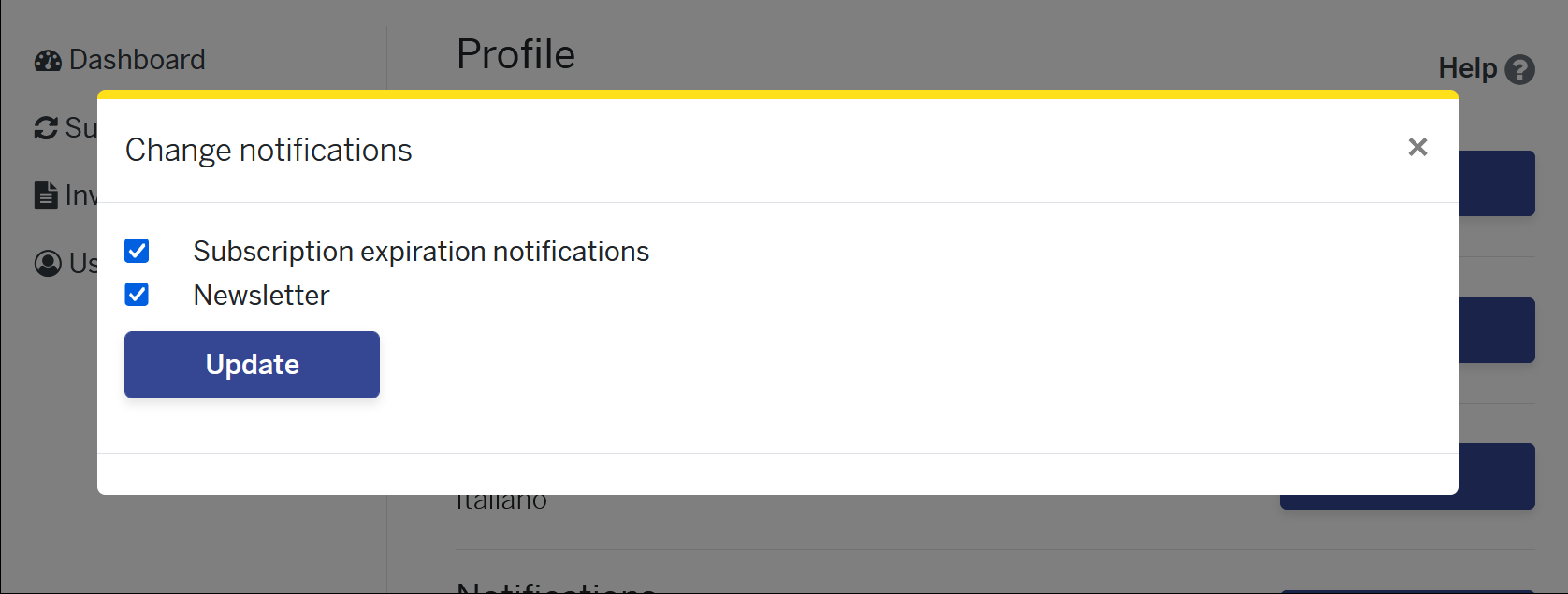1568x594 pixels.
Task: Click the Subscription expiration notifications label
Action: coord(421,252)
